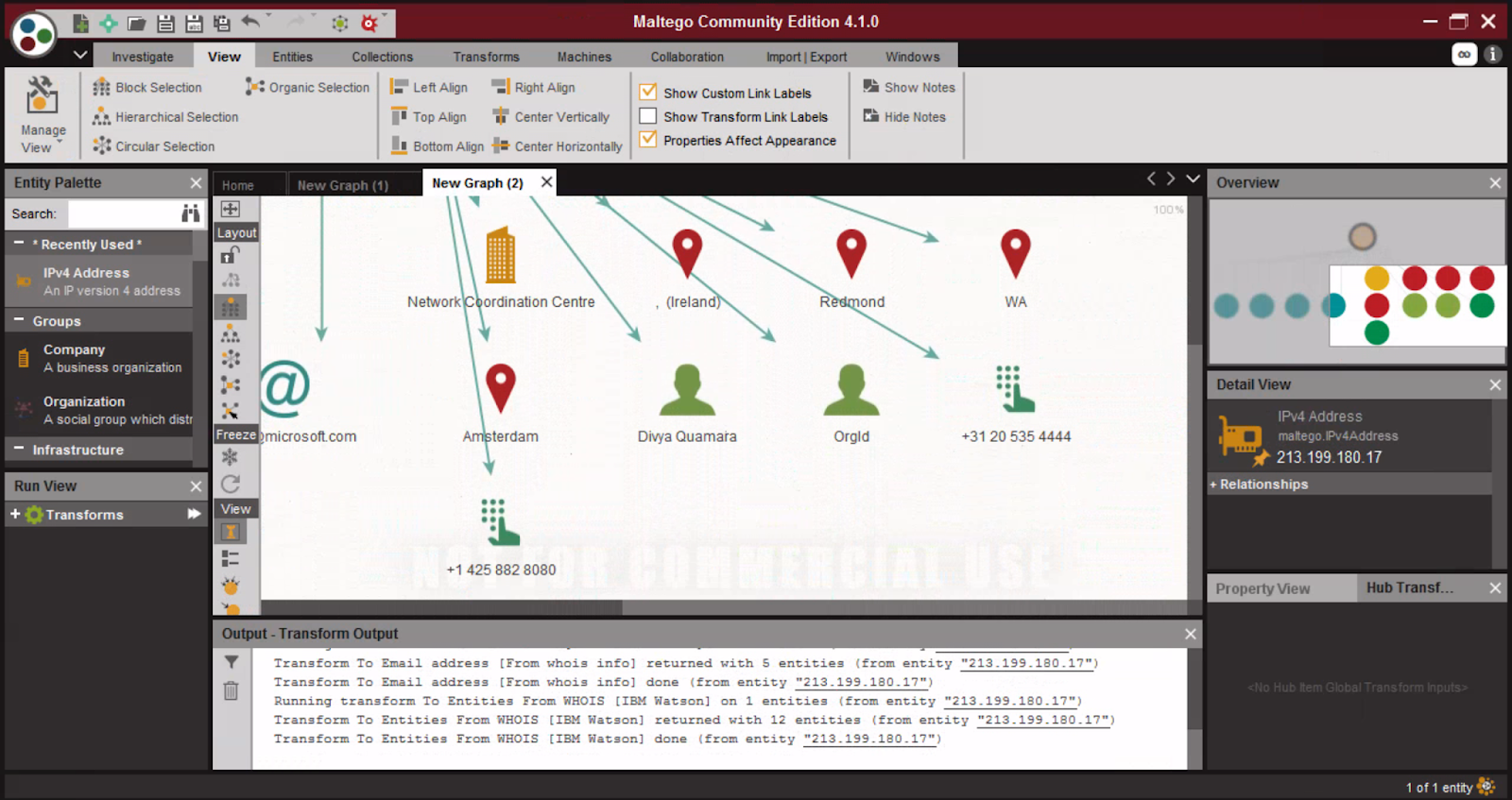Select the circular layout icon

click(x=230, y=359)
